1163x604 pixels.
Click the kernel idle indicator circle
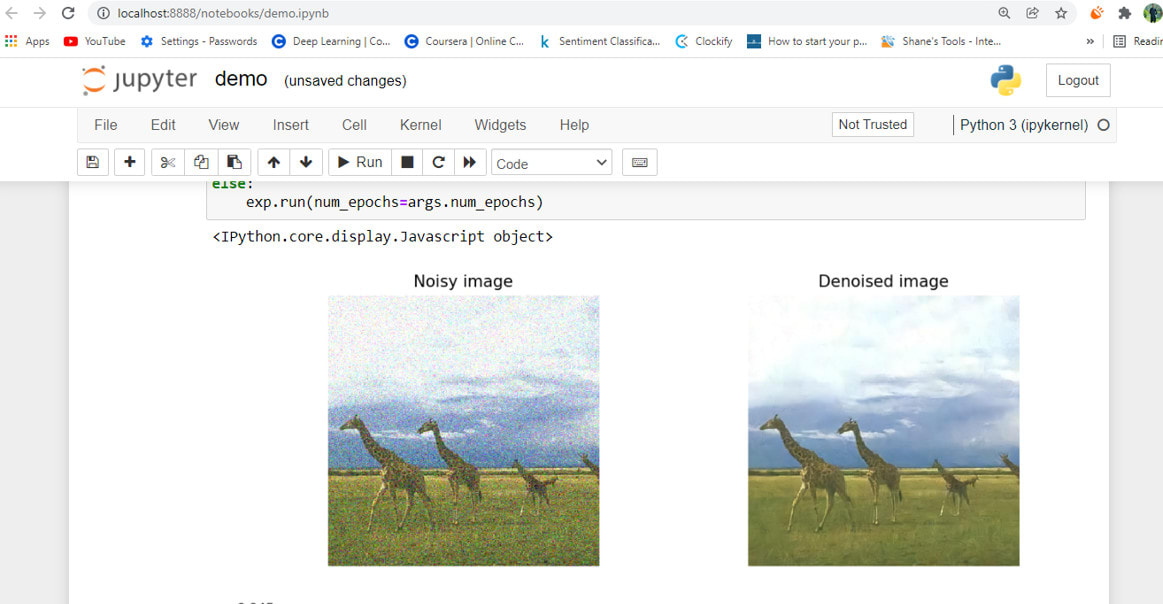(1104, 125)
